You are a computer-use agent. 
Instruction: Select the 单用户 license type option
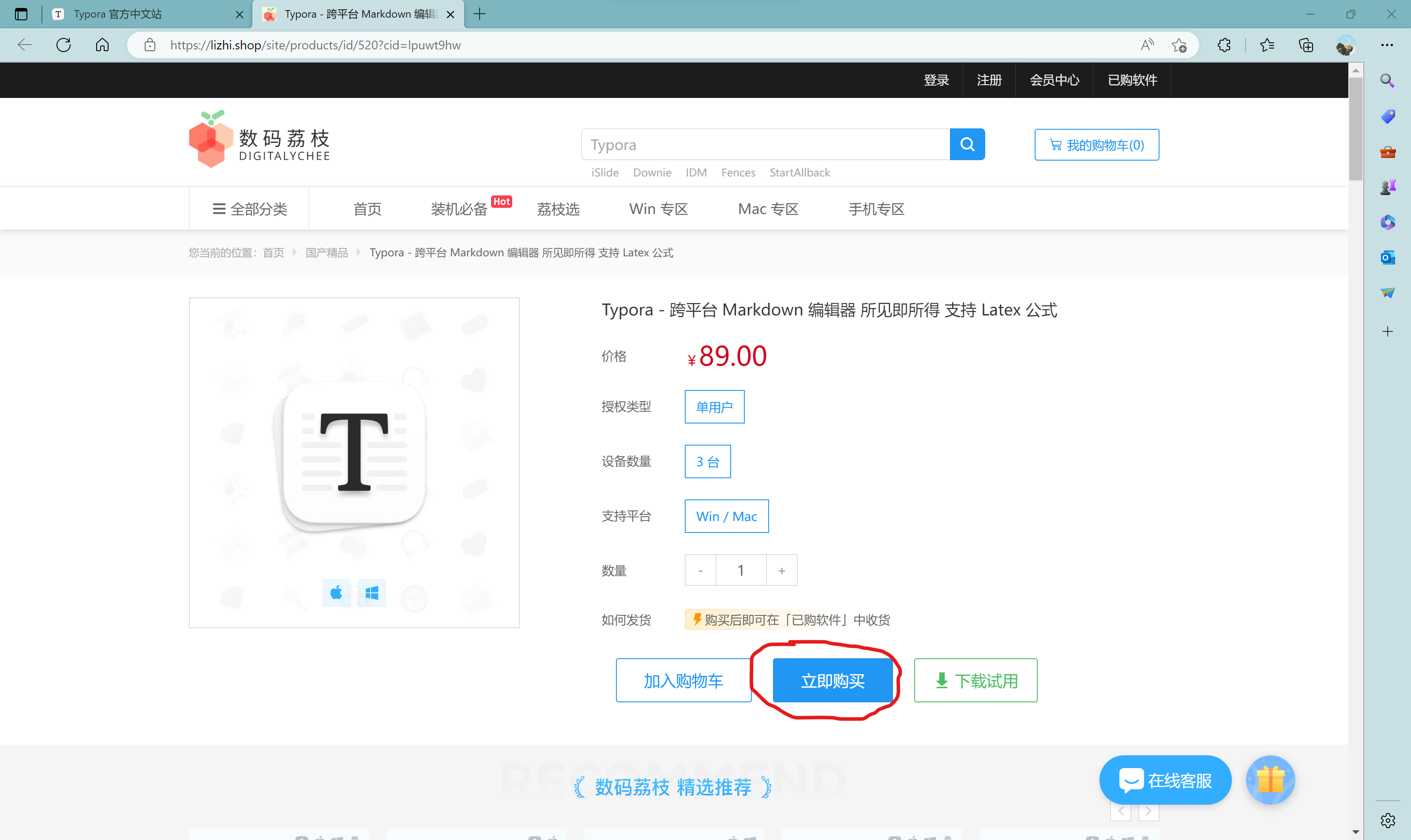[714, 406]
